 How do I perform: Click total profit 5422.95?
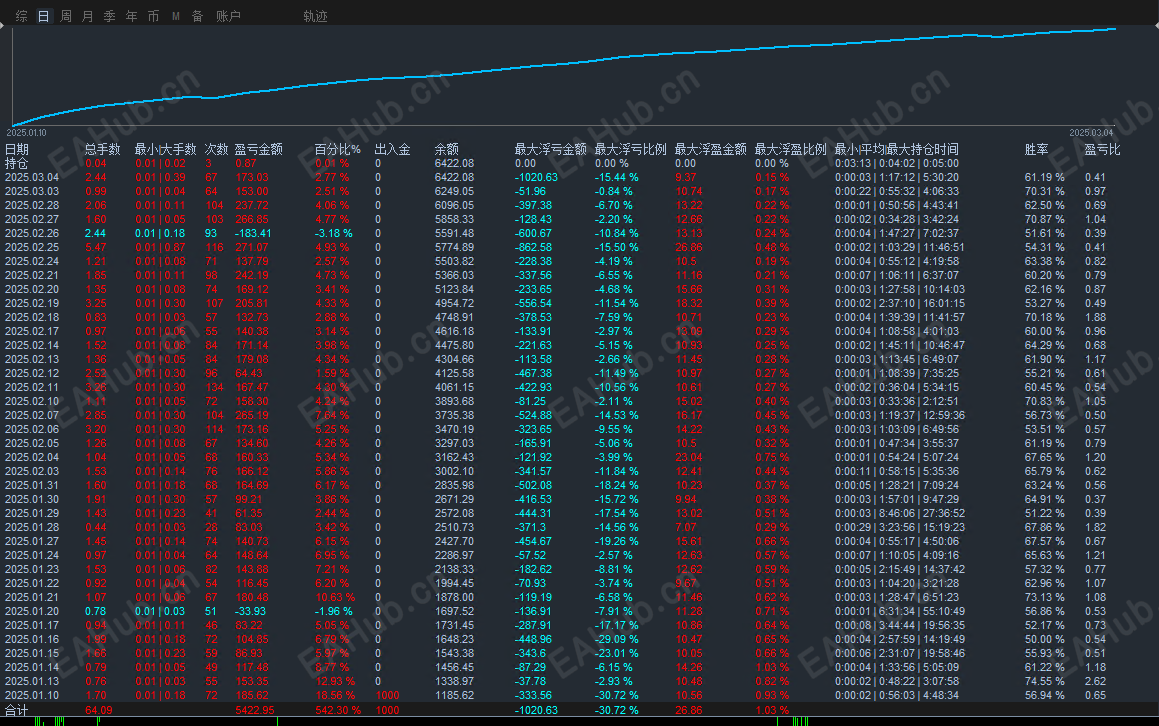(255, 710)
